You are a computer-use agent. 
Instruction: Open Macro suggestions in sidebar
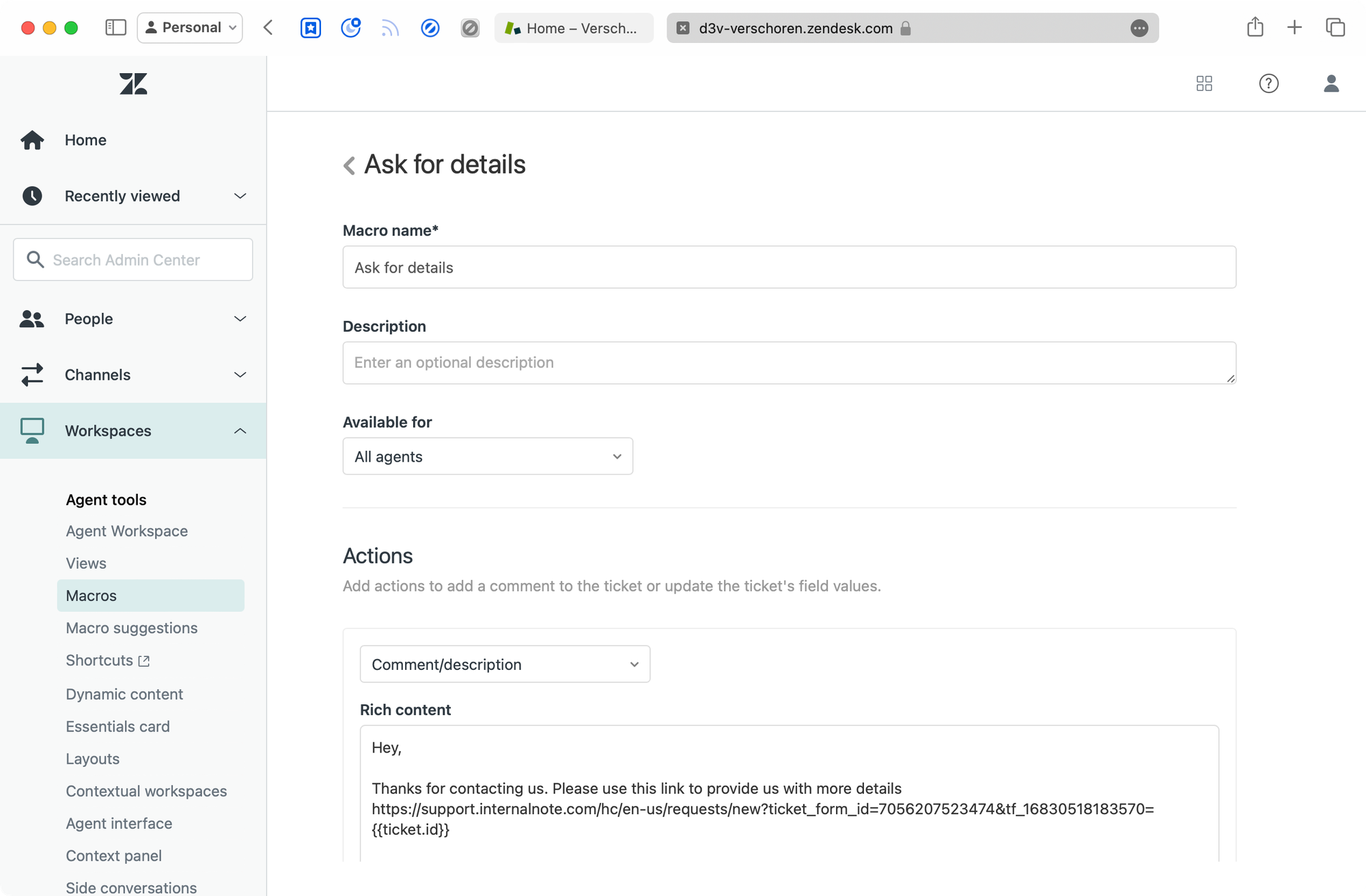click(132, 628)
